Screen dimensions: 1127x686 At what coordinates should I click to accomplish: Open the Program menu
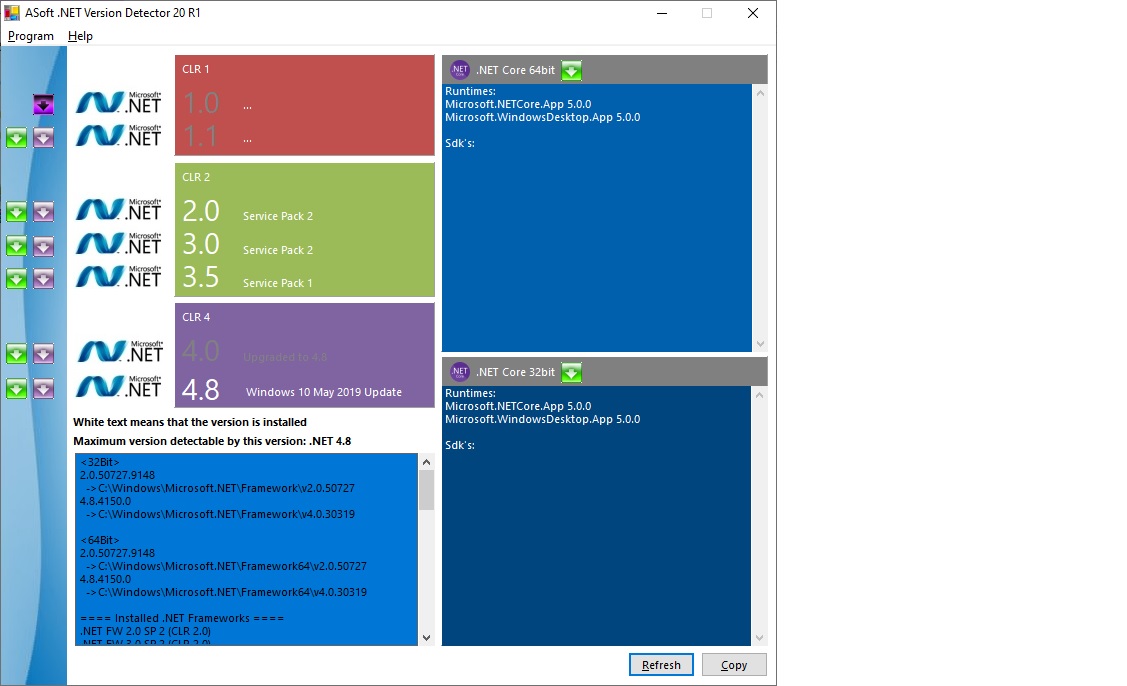click(x=31, y=36)
